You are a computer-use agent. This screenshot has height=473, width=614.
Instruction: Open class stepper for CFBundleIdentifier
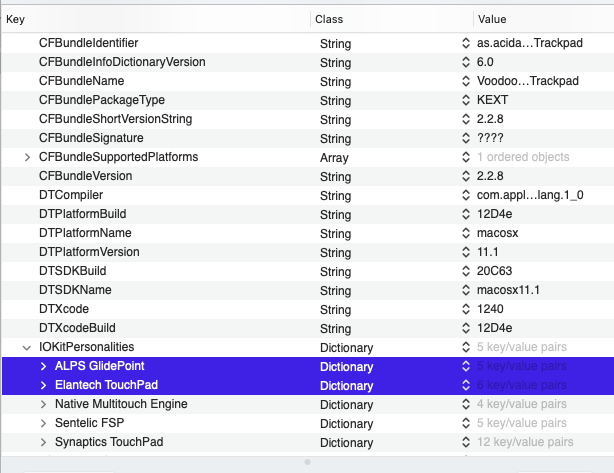coord(465,43)
